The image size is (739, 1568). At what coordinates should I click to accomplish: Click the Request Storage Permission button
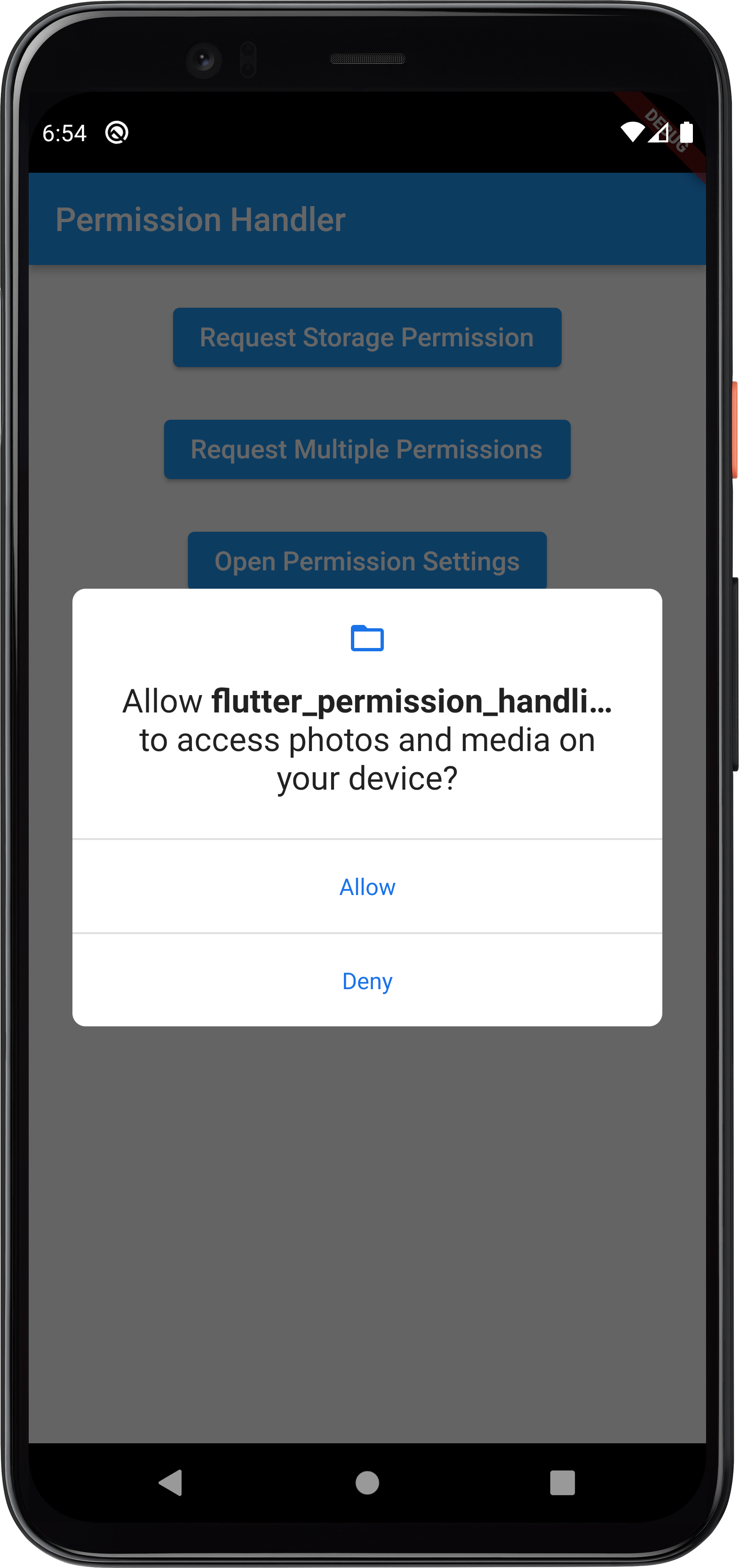[367, 337]
